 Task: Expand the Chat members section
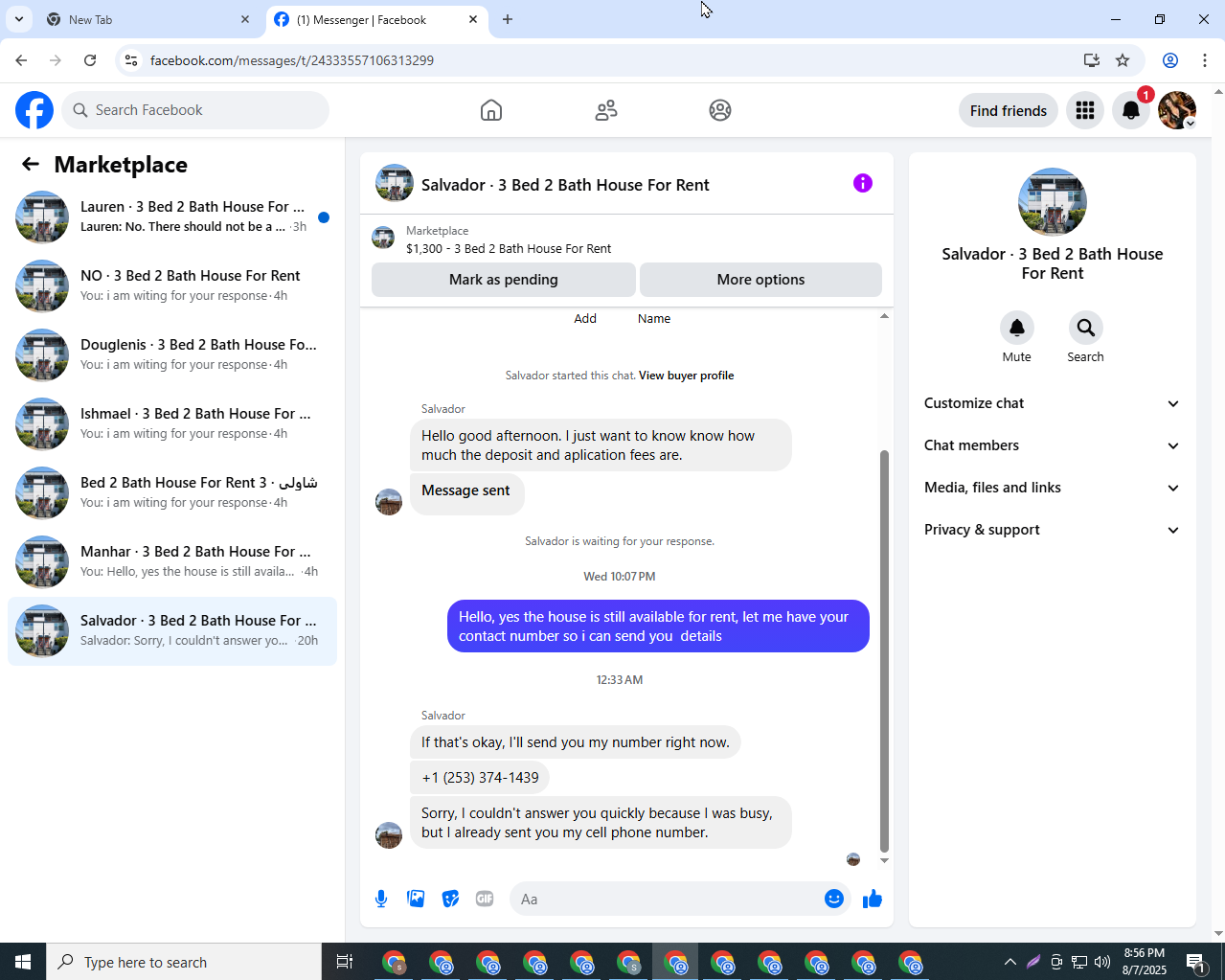click(1053, 445)
